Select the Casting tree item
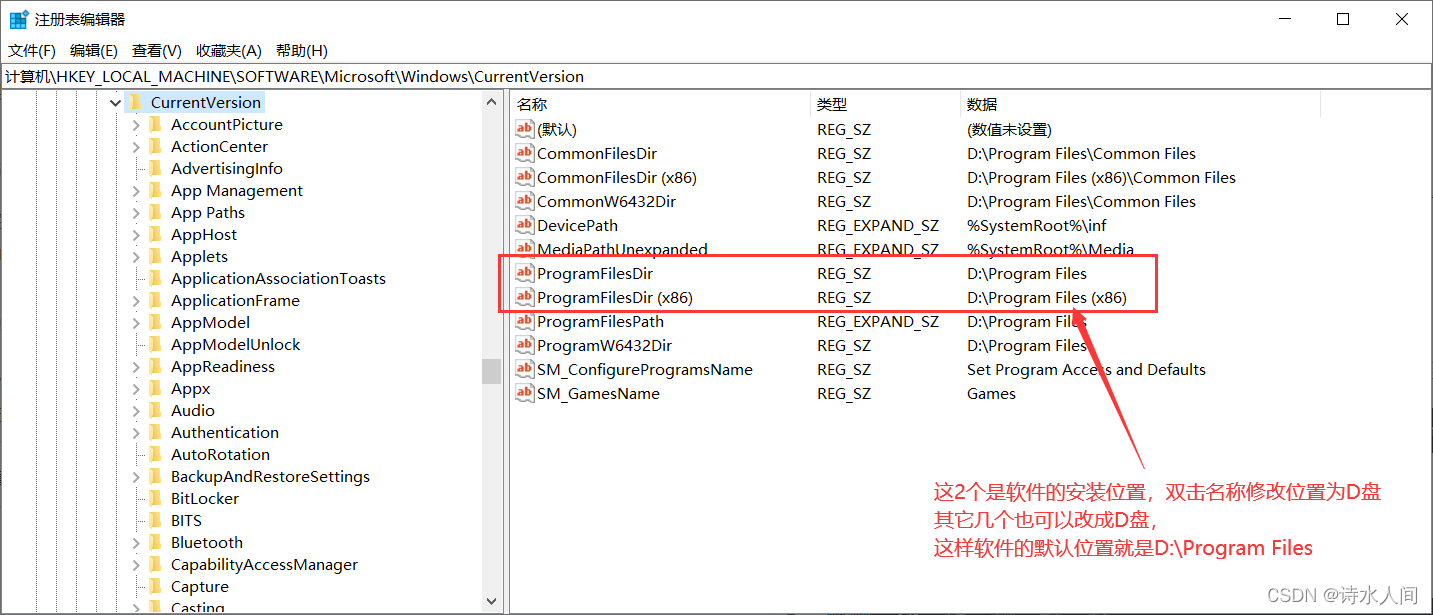Image resolution: width=1433 pixels, height=615 pixels. click(x=197, y=607)
